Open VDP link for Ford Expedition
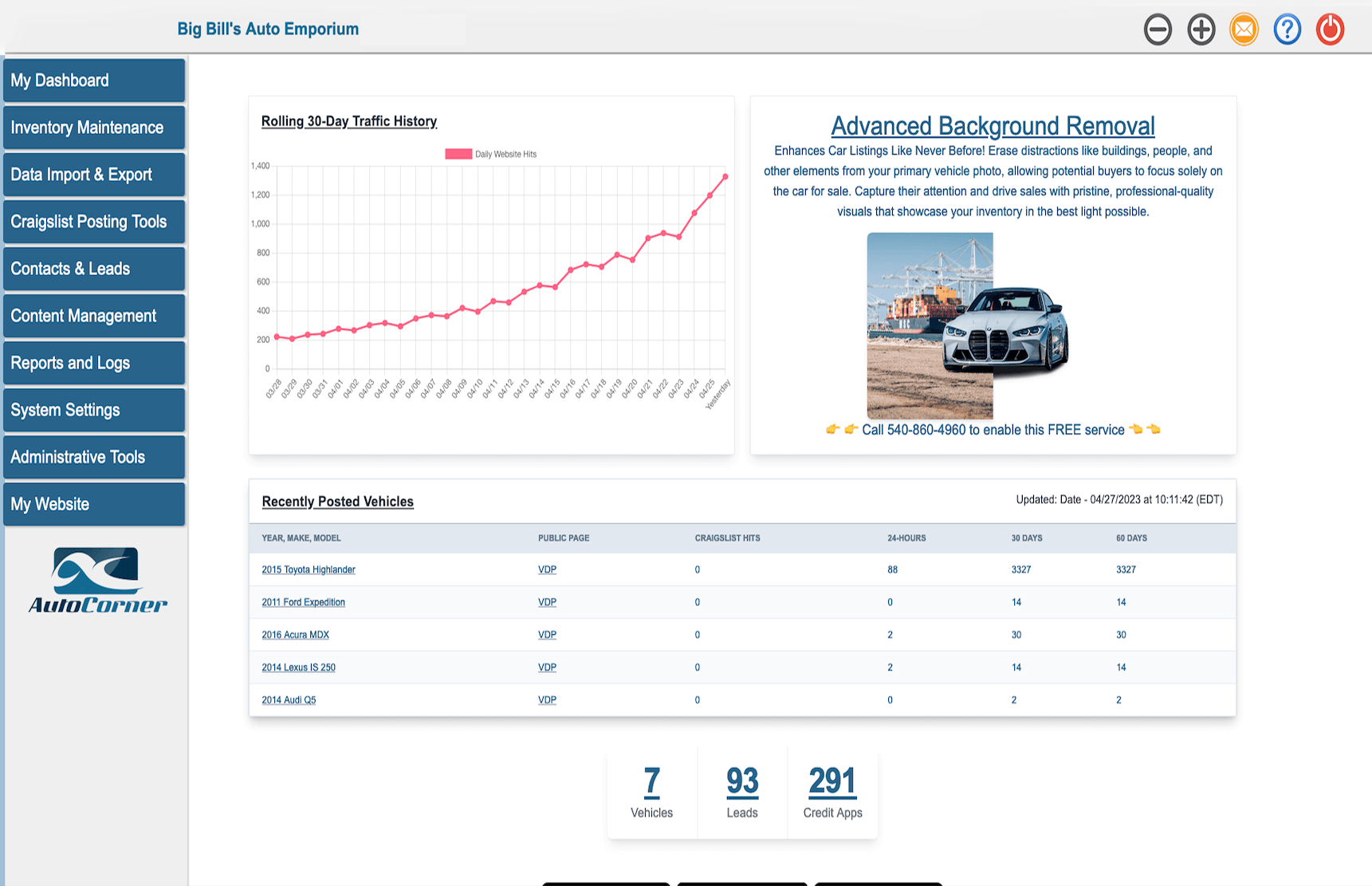This screenshot has height=886, width=1372. (547, 602)
